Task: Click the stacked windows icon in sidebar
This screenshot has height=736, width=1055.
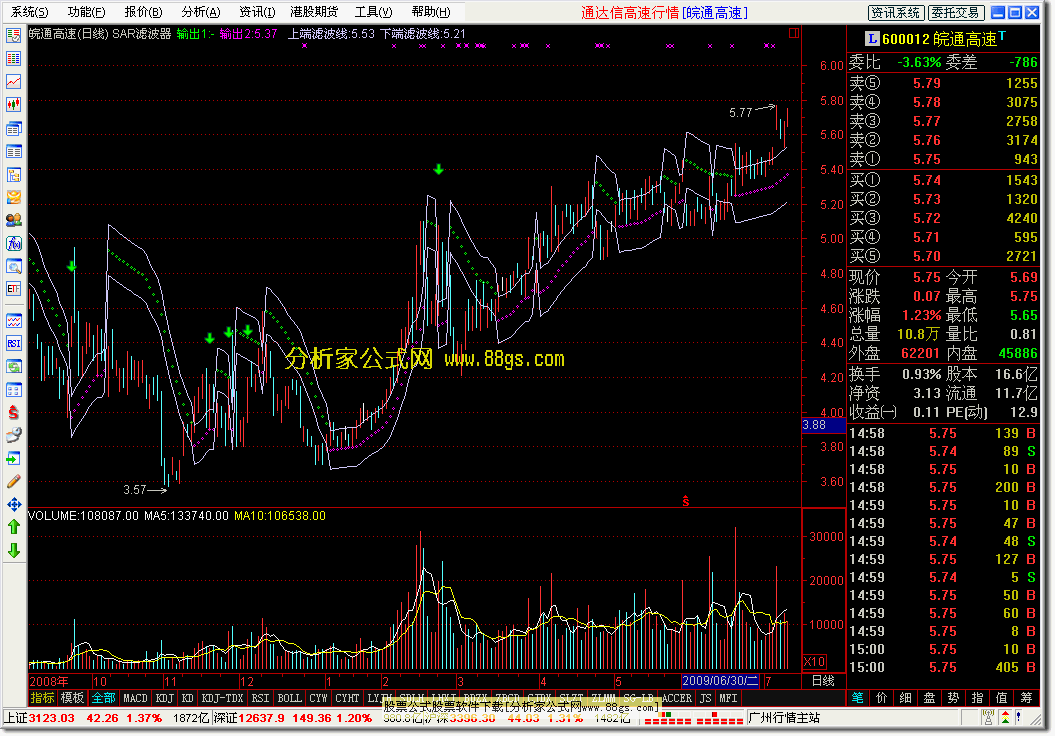Action: [13, 128]
